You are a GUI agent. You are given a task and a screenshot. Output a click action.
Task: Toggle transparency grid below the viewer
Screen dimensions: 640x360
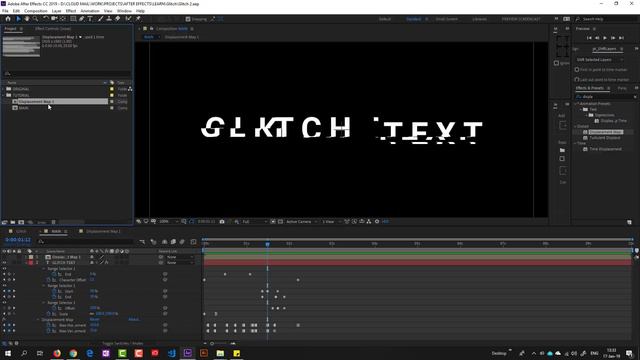pyautogui.click(x=280, y=222)
